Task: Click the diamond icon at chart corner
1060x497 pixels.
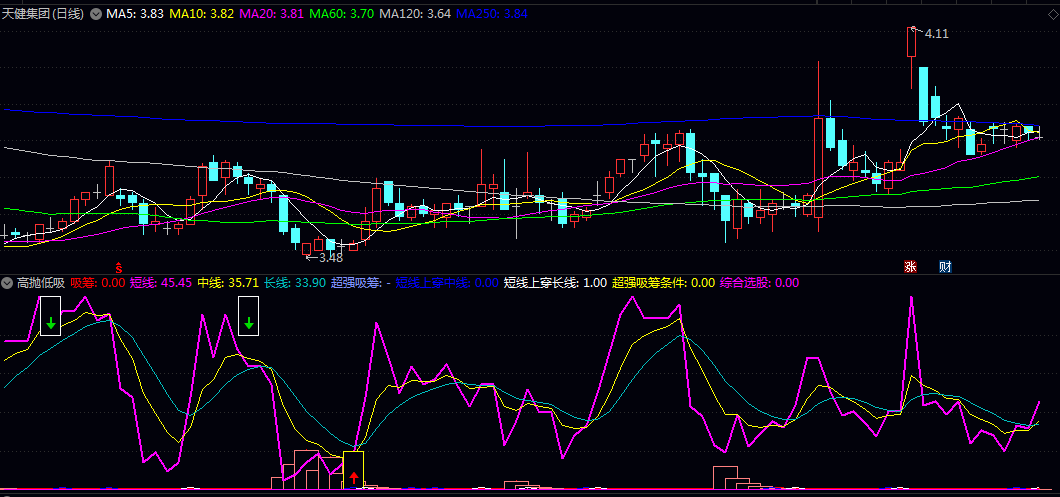Action: 1053,14
